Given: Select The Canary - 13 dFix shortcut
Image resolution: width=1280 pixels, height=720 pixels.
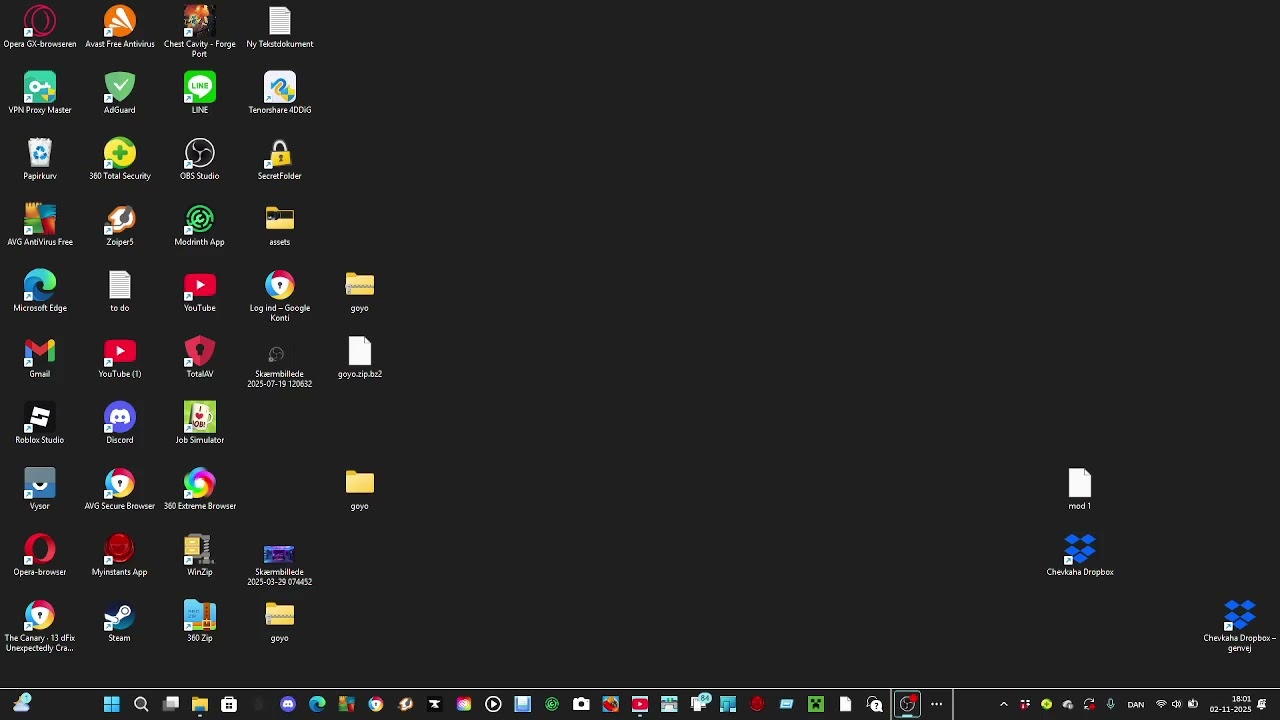Looking at the screenshot, I should point(40,626).
